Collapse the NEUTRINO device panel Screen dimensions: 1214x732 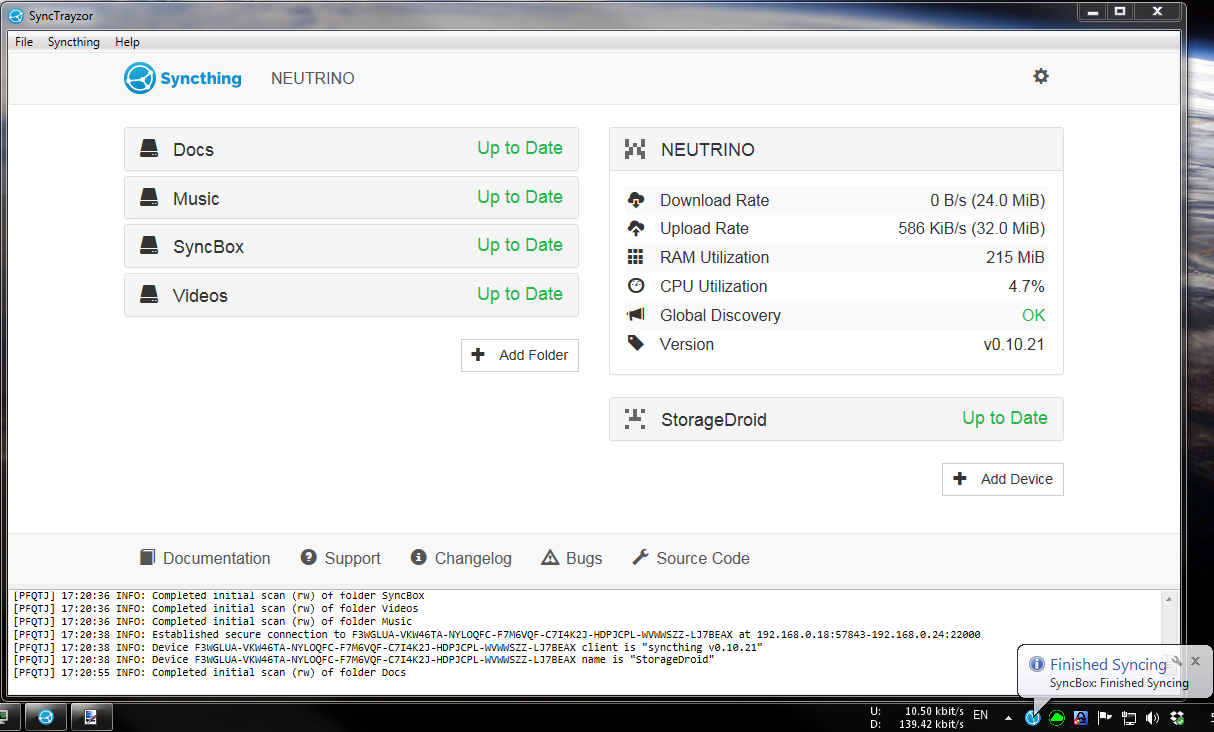pyautogui.click(x=836, y=149)
